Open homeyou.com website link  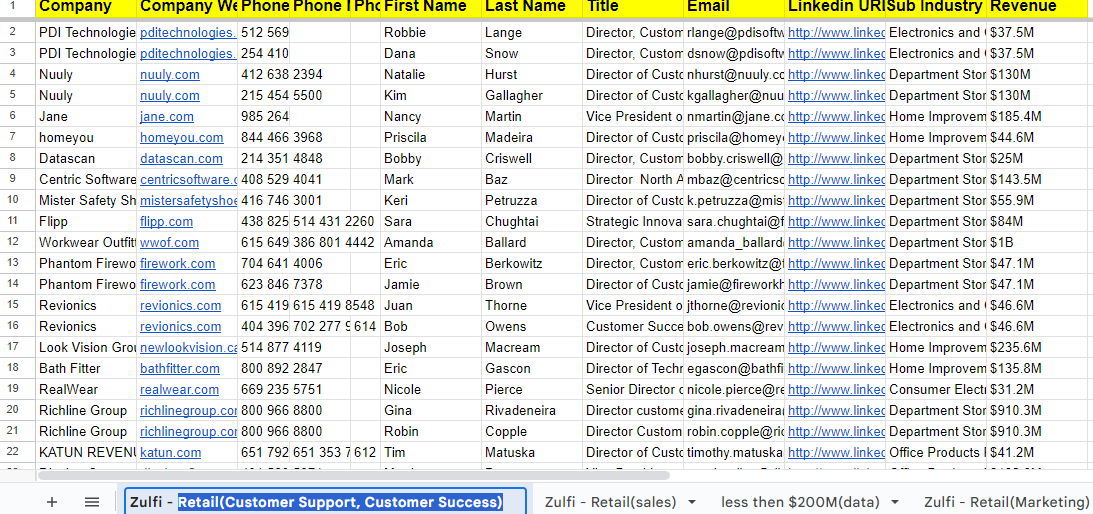(181, 137)
